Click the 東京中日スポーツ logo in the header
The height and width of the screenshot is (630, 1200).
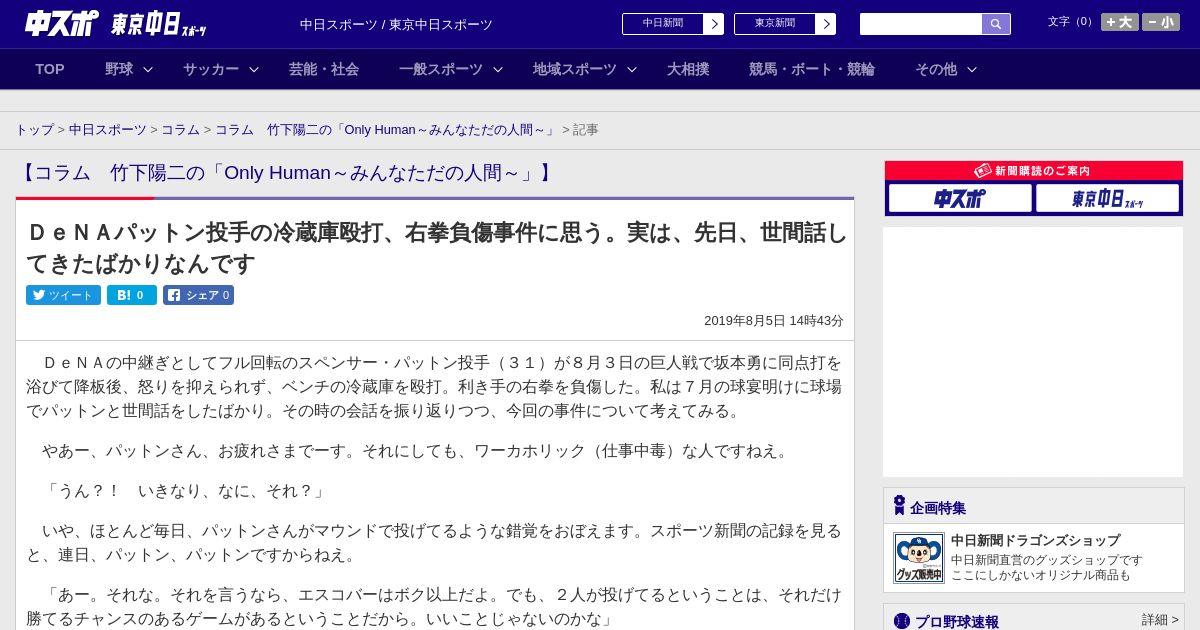tap(159, 24)
